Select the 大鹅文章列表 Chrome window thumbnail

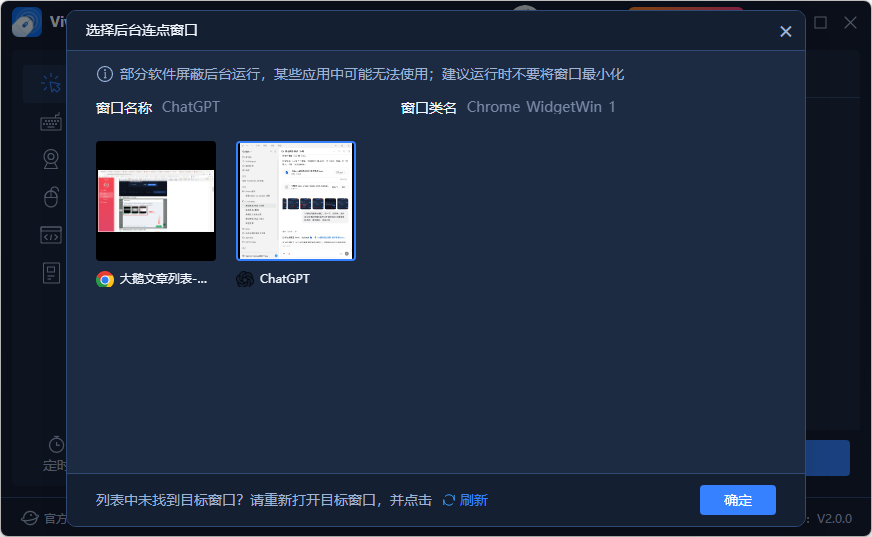[x=156, y=201]
